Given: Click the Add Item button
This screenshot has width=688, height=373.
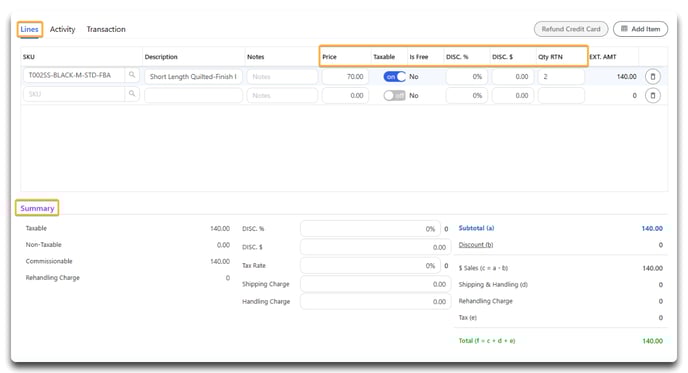Looking at the screenshot, I should point(640,29).
